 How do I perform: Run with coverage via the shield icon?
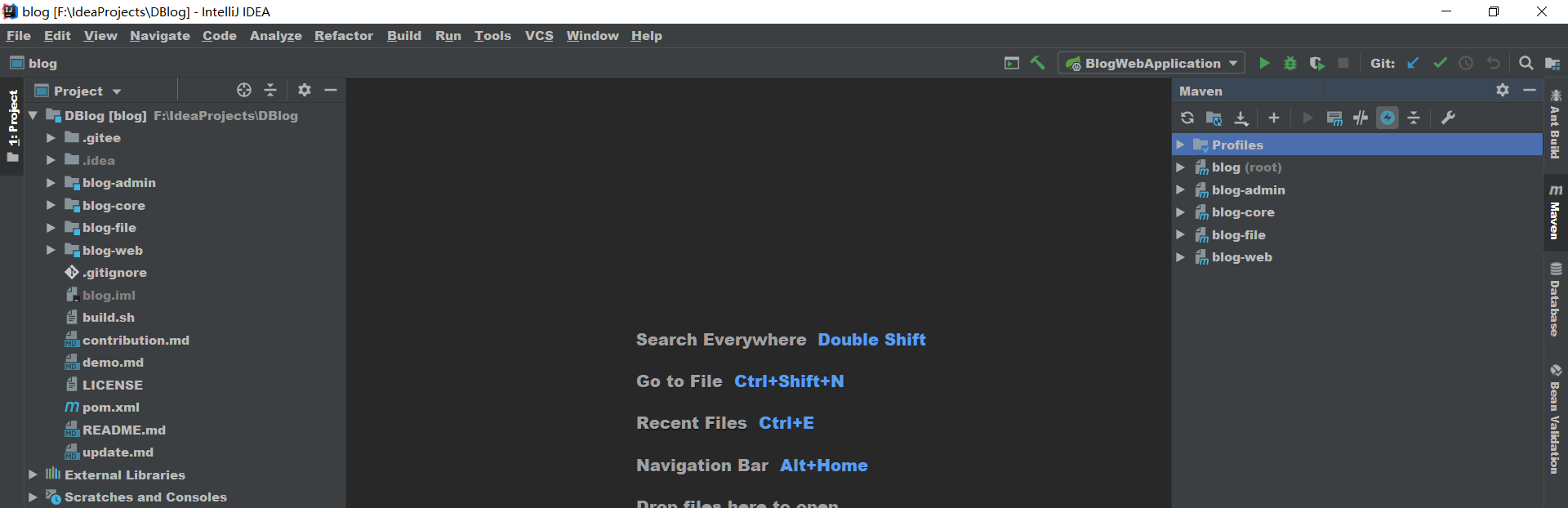coord(1316,63)
